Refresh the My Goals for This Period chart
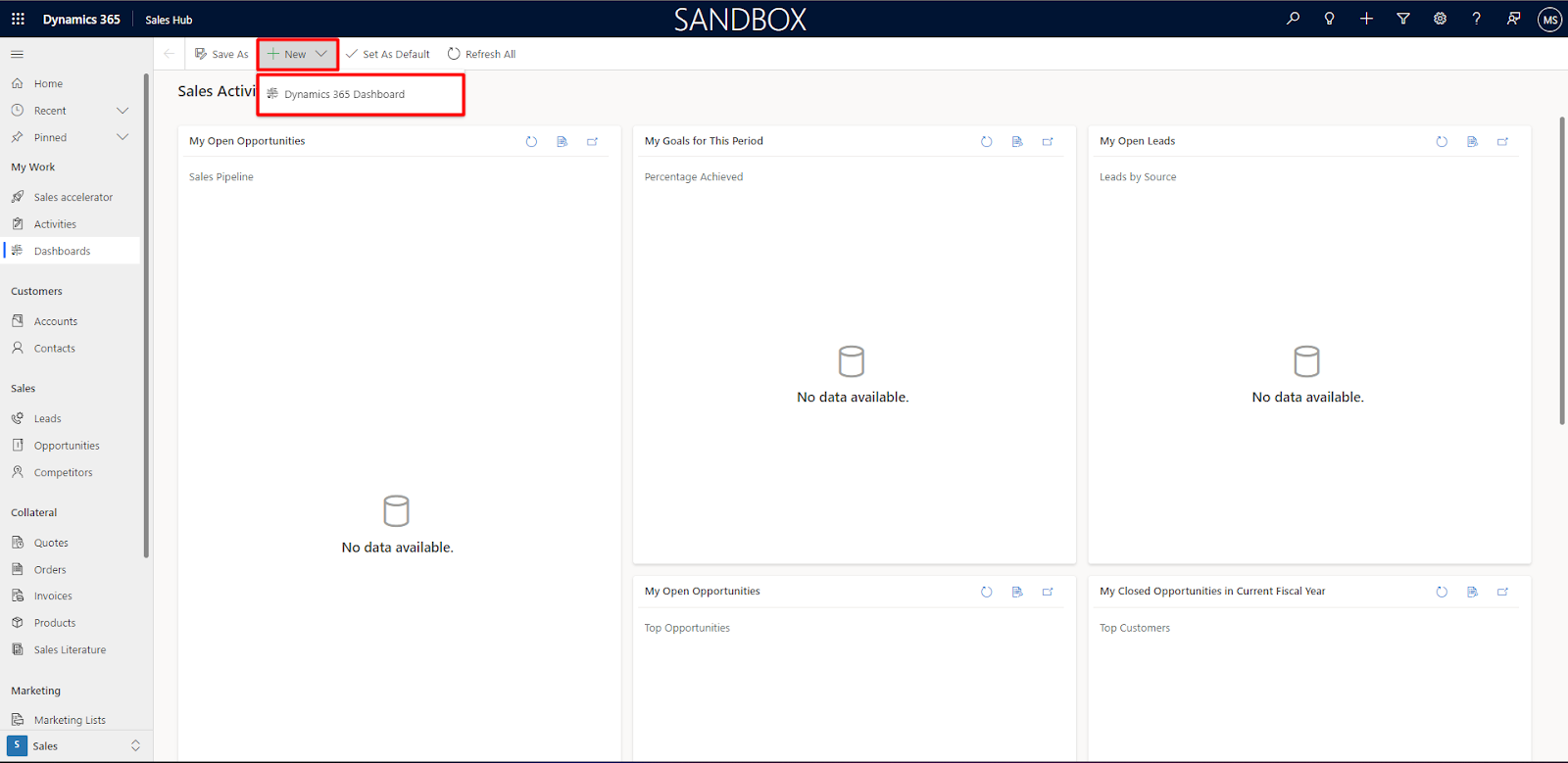The height and width of the screenshot is (763, 1568). pyautogui.click(x=987, y=141)
